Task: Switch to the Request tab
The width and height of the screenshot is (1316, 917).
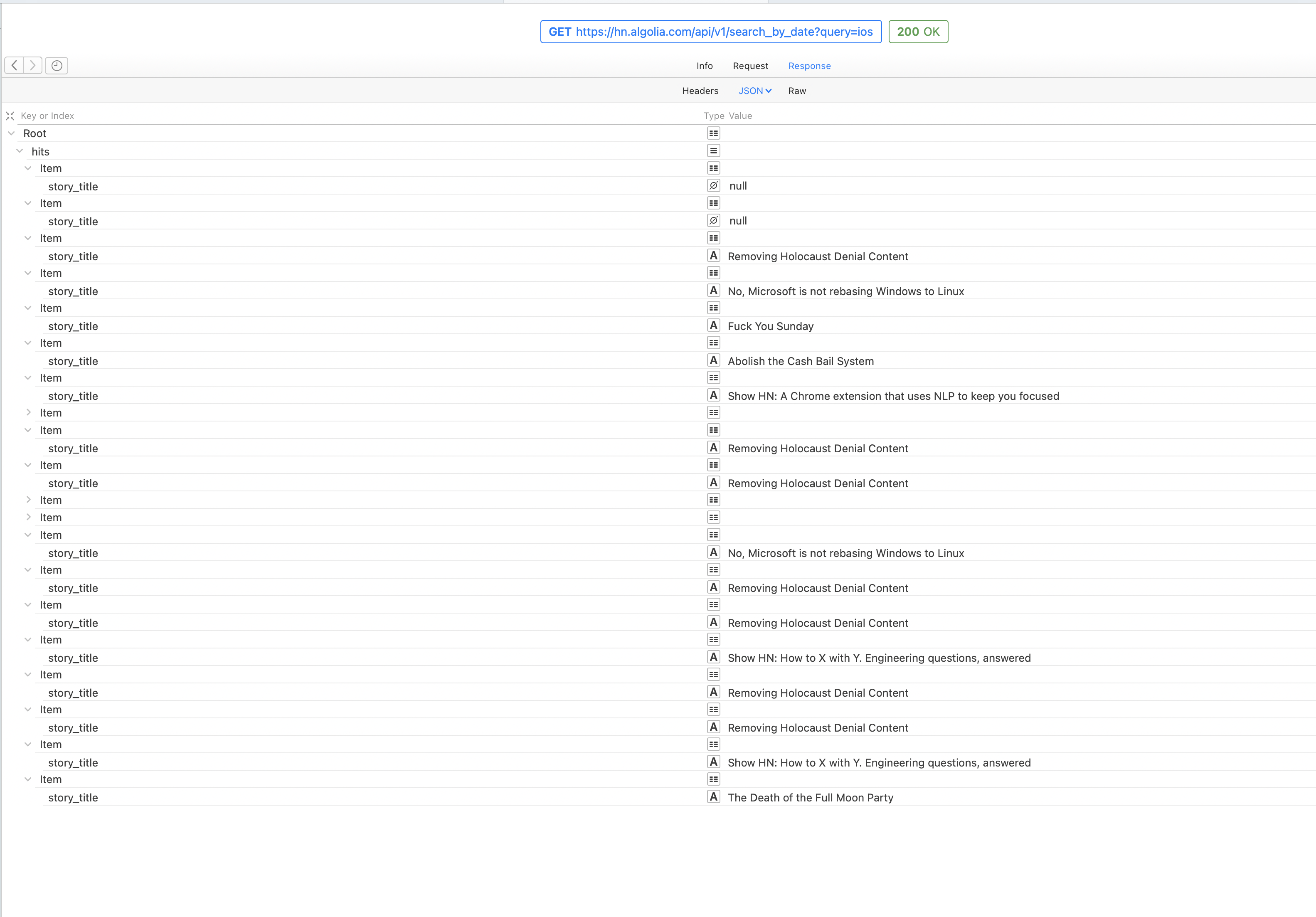Action: pyautogui.click(x=750, y=66)
